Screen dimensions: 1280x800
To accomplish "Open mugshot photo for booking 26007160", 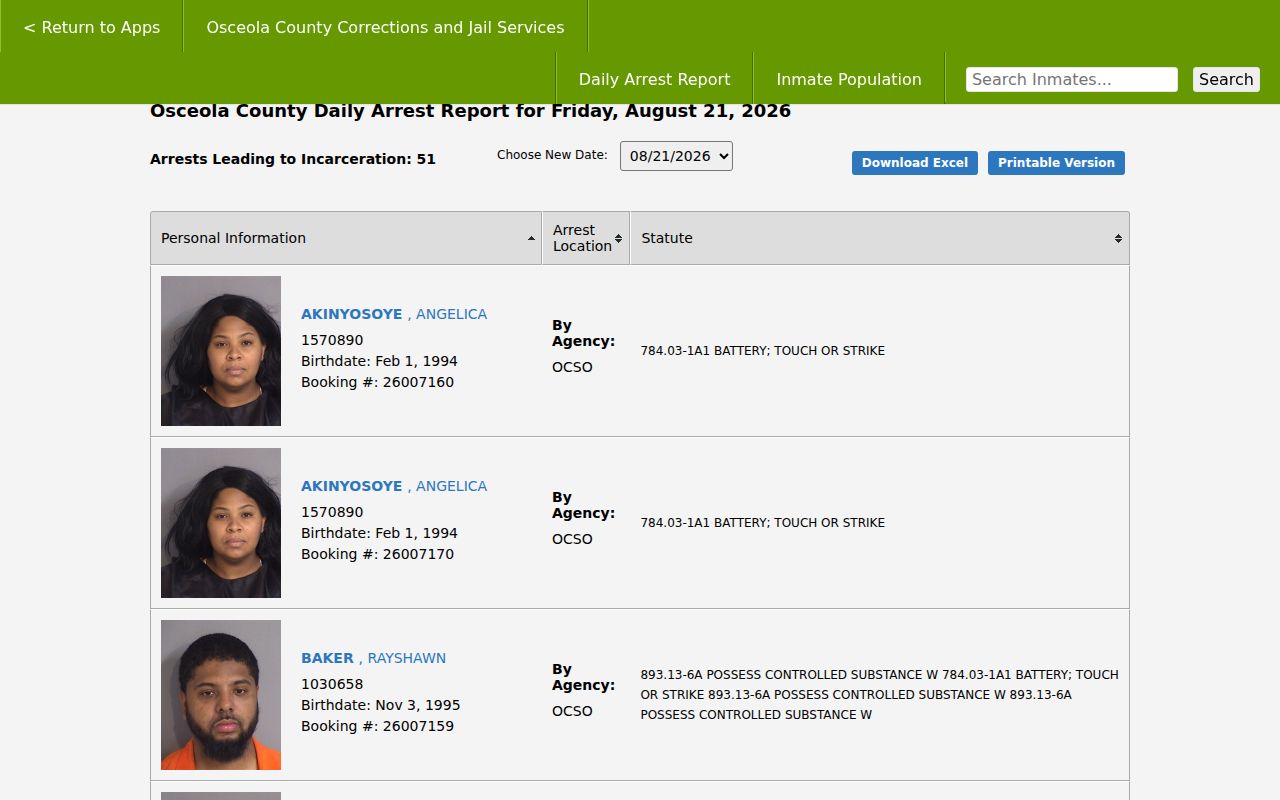I will point(221,351).
